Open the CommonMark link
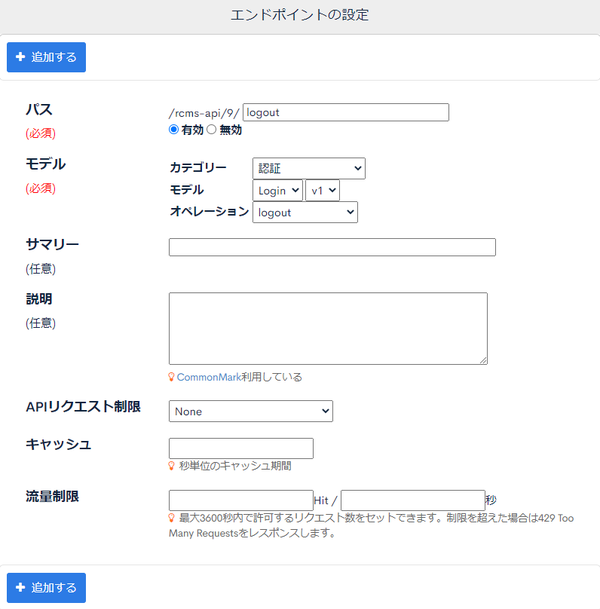 [209, 377]
